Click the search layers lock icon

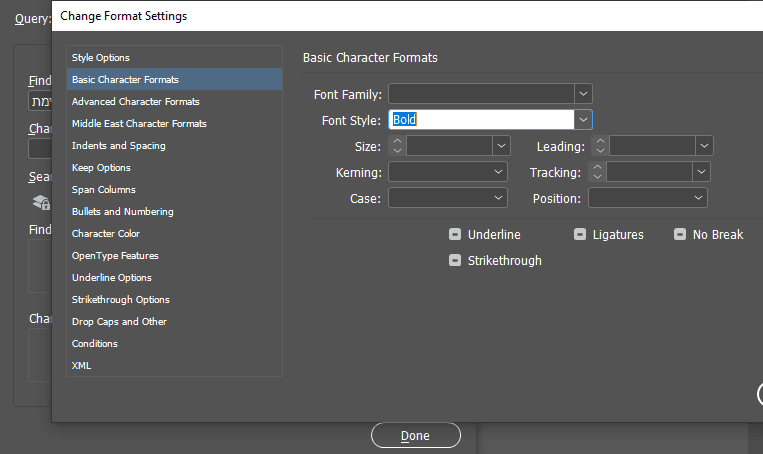[41, 203]
